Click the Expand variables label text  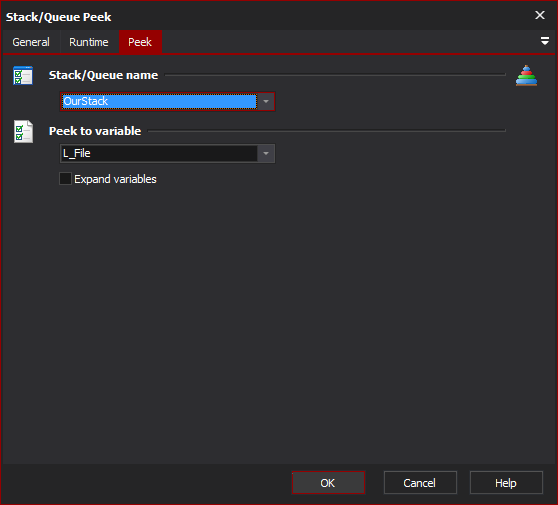click(115, 179)
